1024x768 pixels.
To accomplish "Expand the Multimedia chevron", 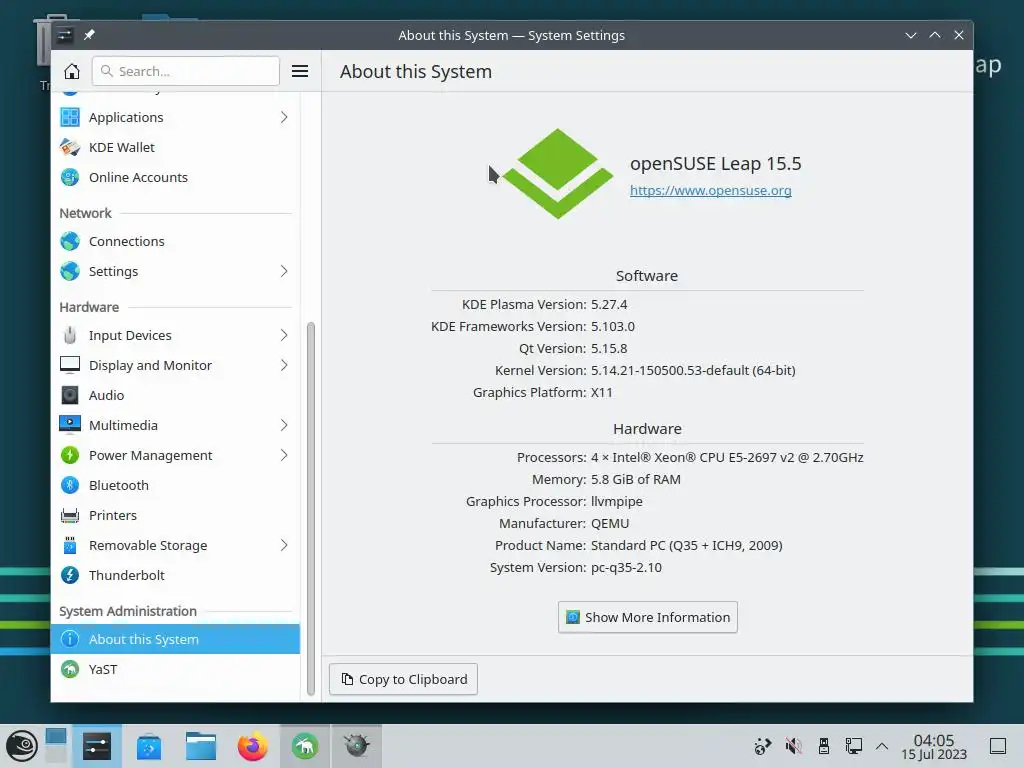I will point(284,426).
